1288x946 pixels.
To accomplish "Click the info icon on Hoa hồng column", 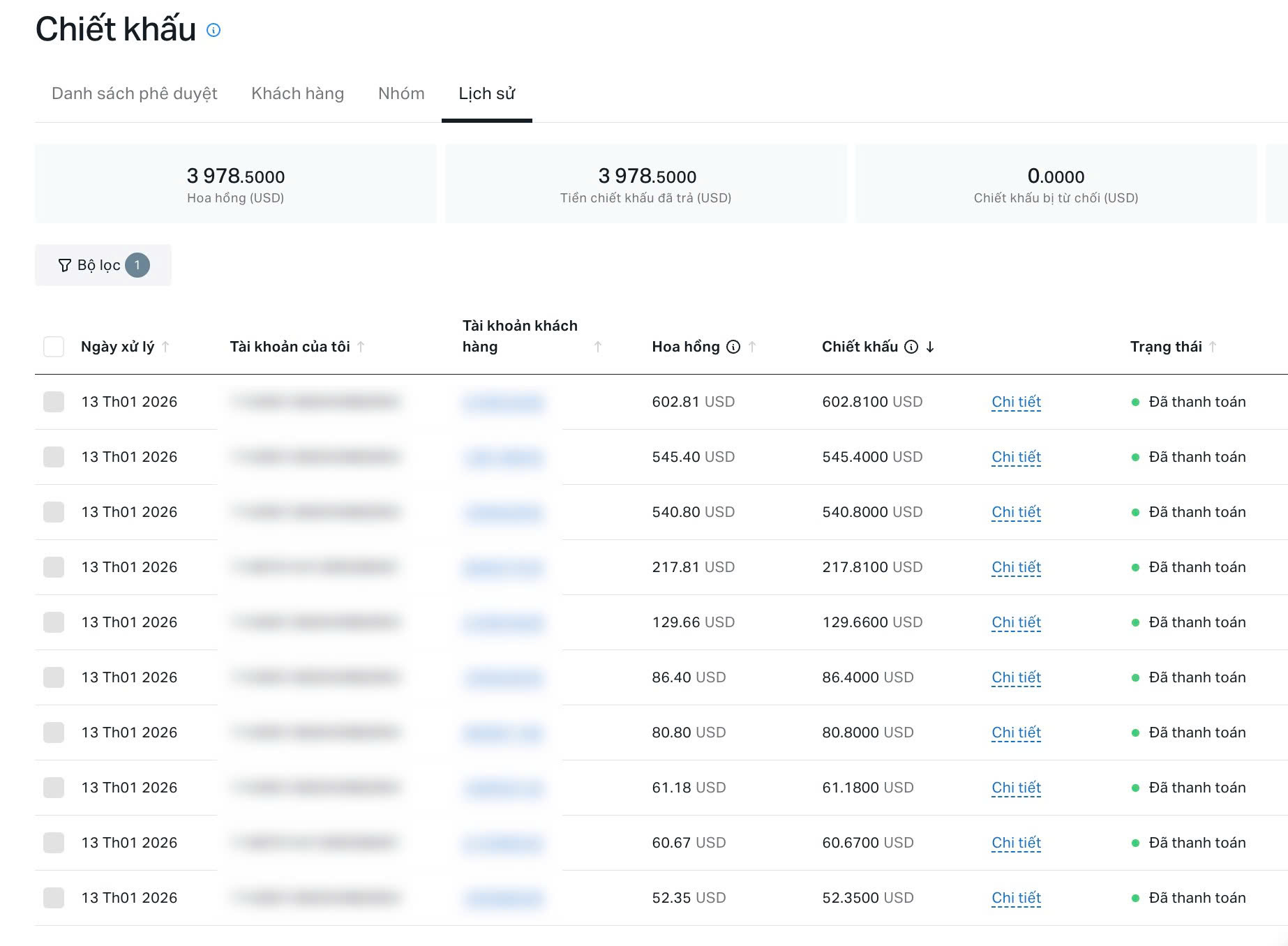I will [732, 346].
